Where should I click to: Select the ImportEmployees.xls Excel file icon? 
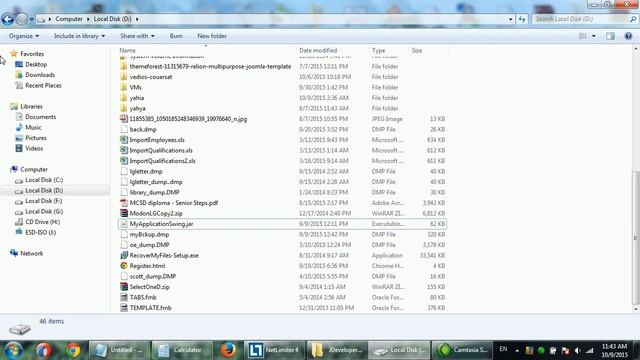click(124, 140)
